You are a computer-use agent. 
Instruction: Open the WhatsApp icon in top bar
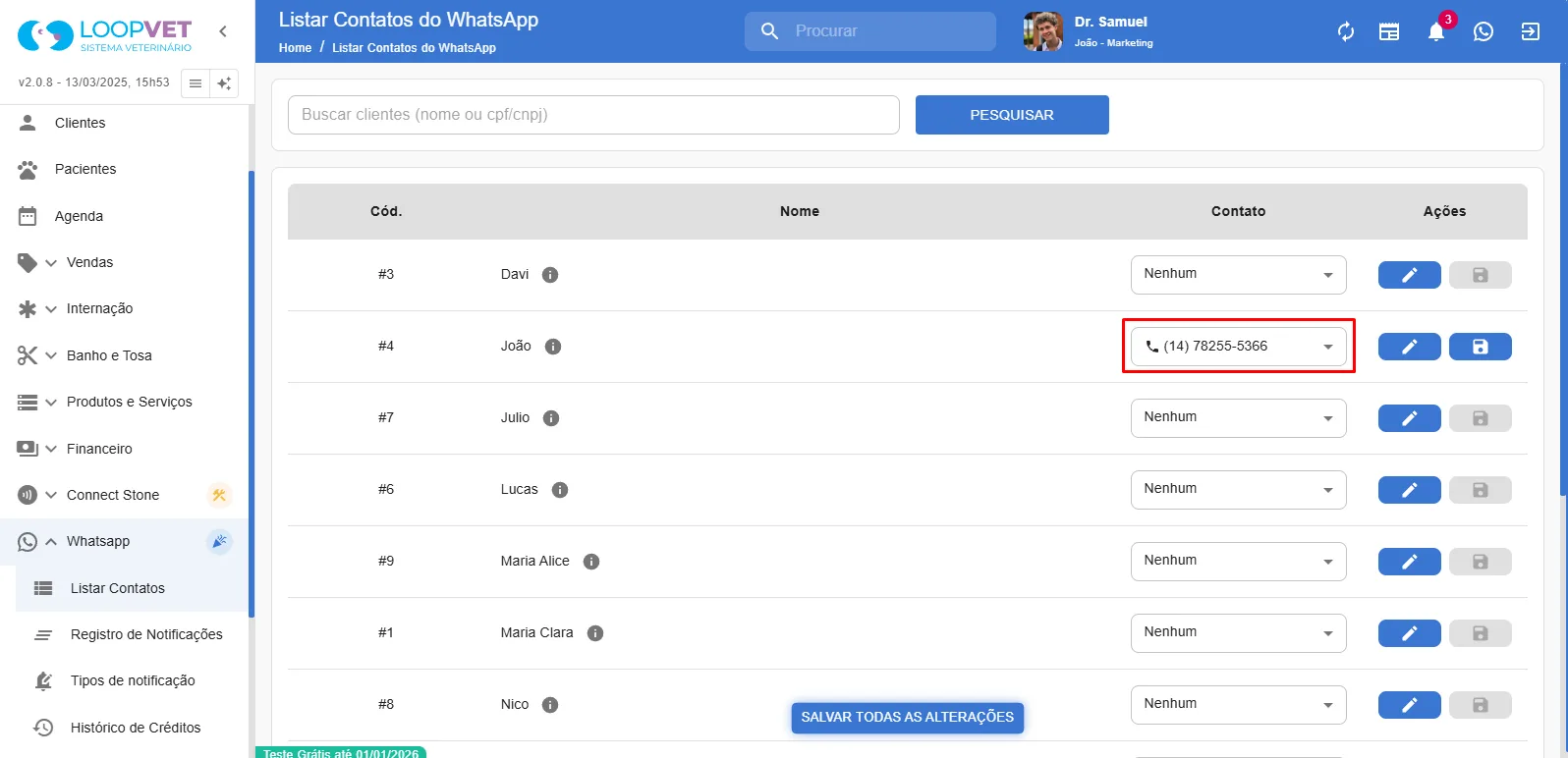click(1484, 31)
